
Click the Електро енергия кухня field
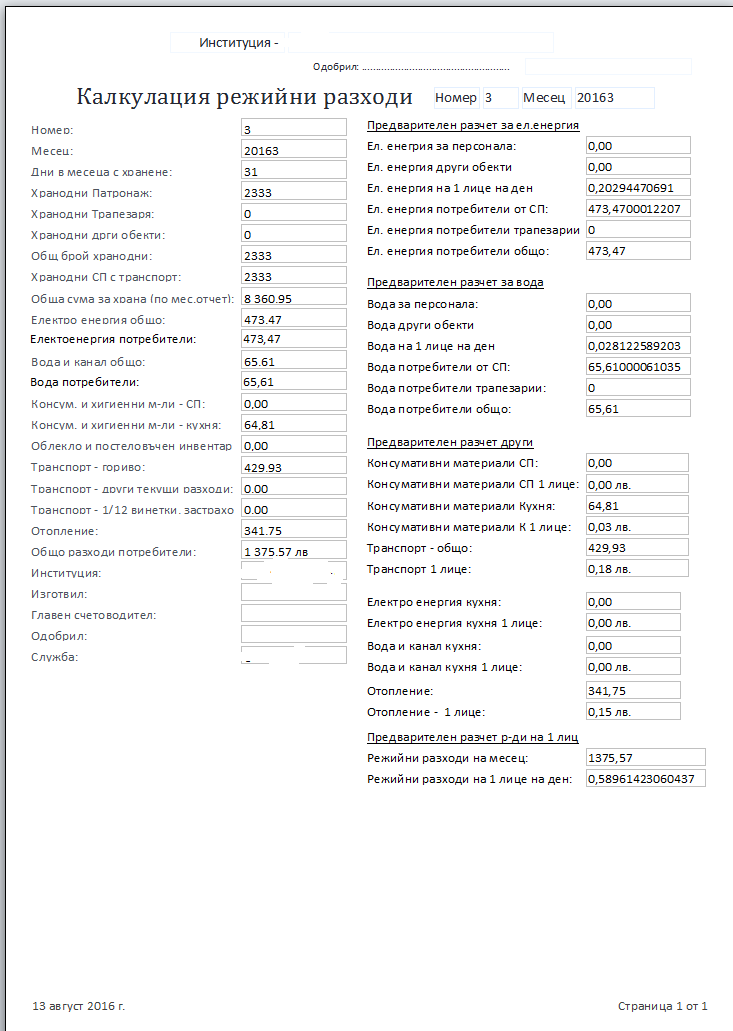(x=634, y=602)
